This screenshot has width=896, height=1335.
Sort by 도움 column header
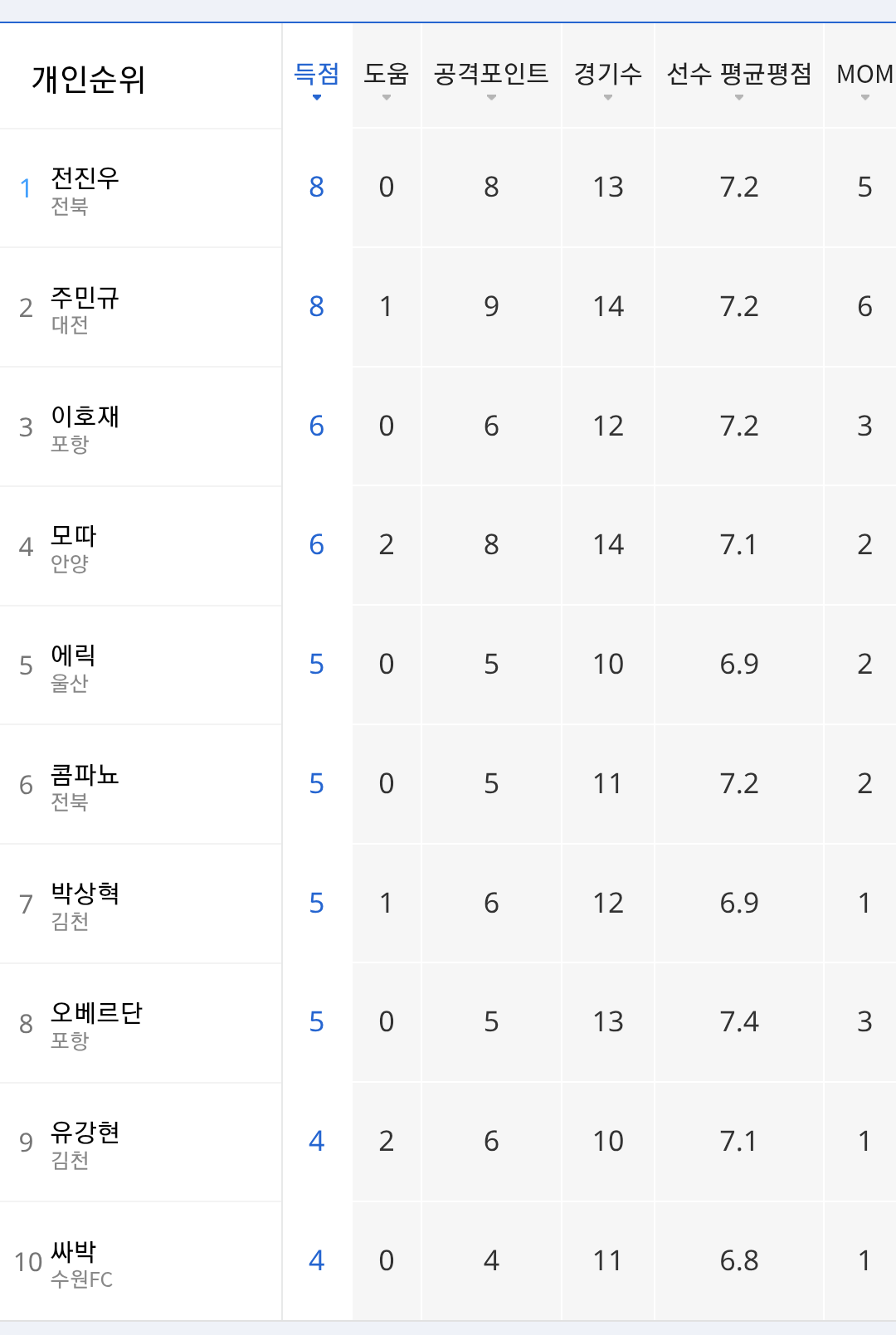point(386,76)
